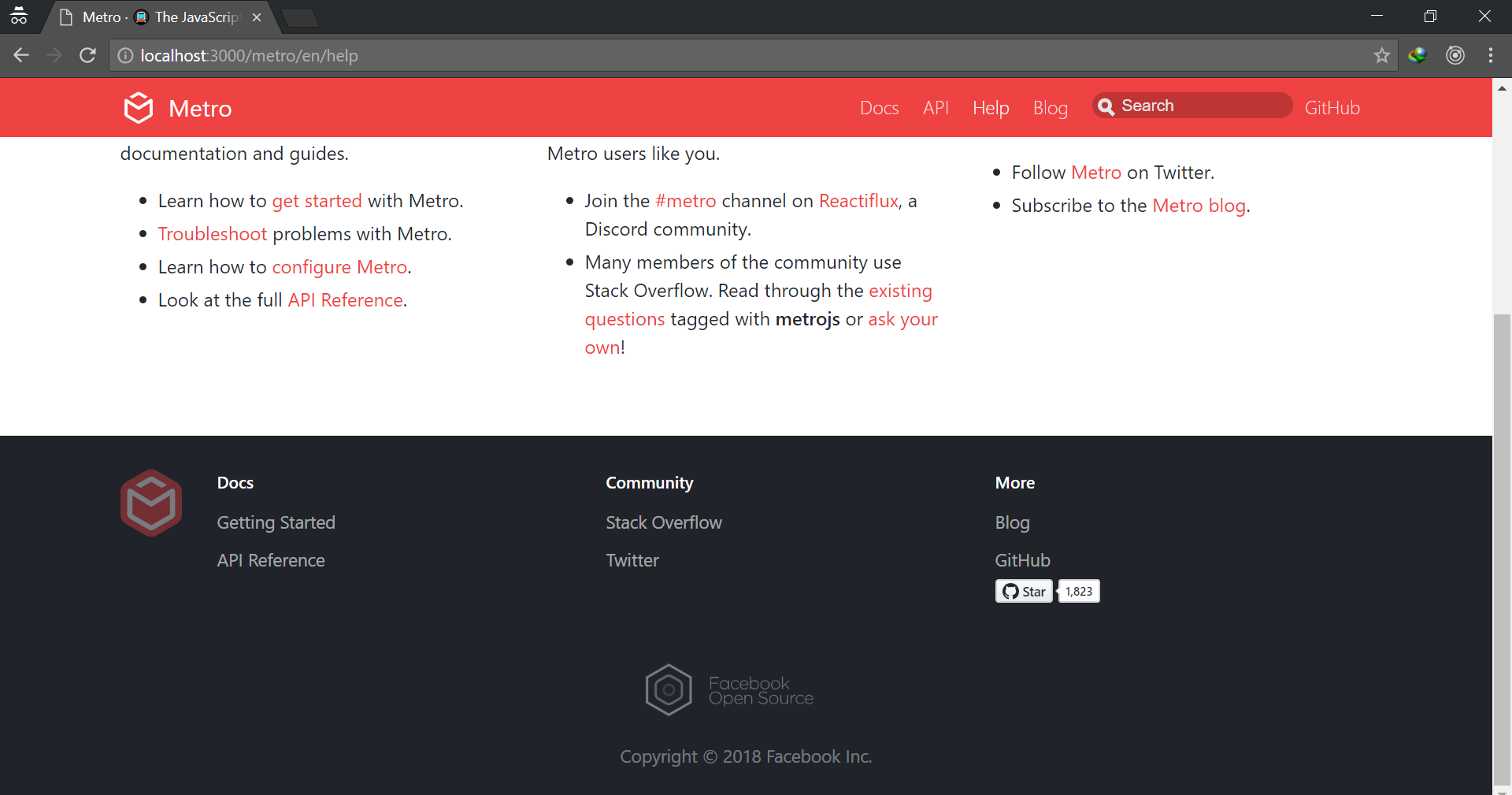Click the 1,823 stargazers count

[1079, 591]
